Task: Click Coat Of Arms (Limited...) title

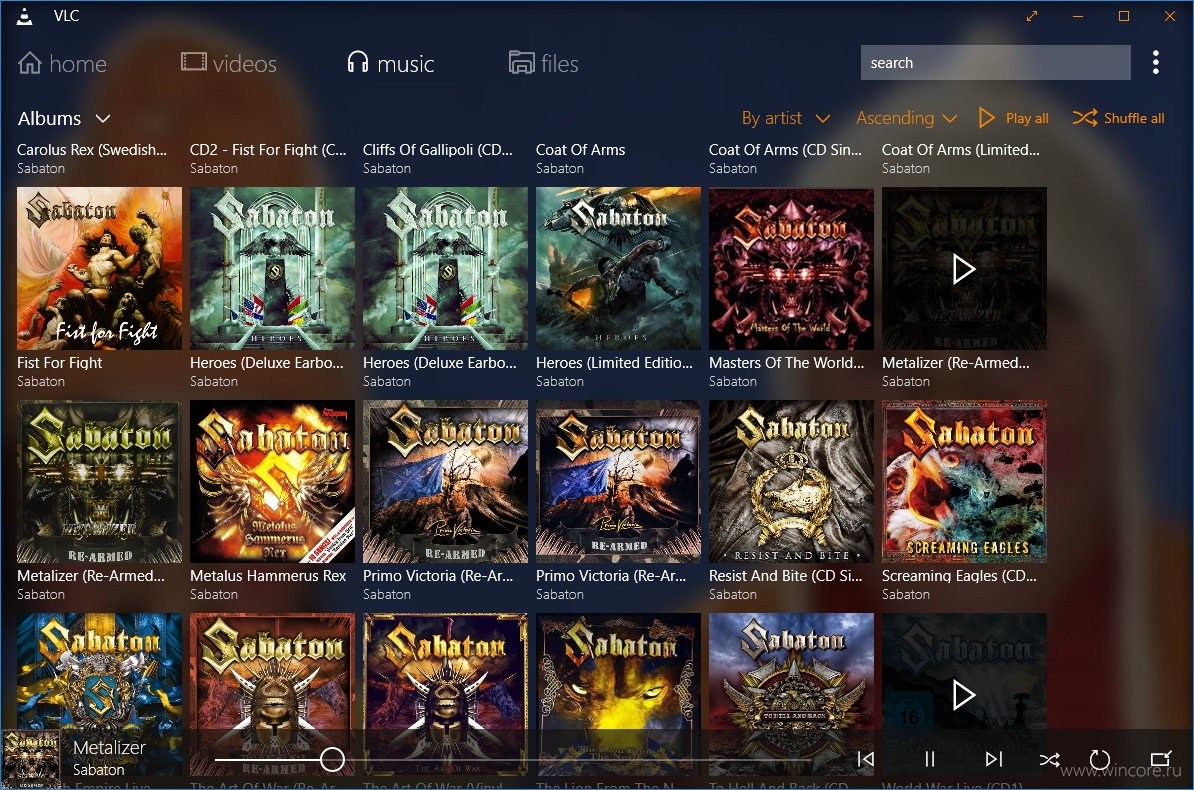Action: [x=960, y=150]
